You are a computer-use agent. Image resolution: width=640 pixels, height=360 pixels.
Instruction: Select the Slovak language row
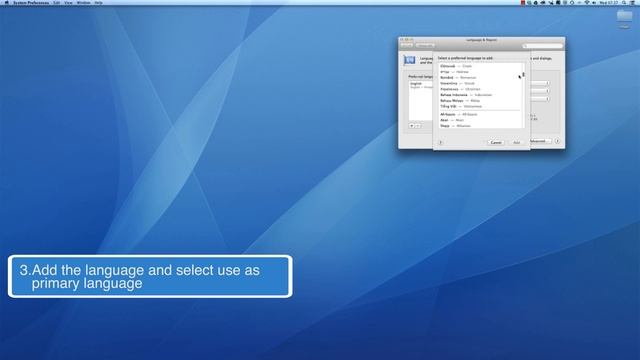[480, 83]
